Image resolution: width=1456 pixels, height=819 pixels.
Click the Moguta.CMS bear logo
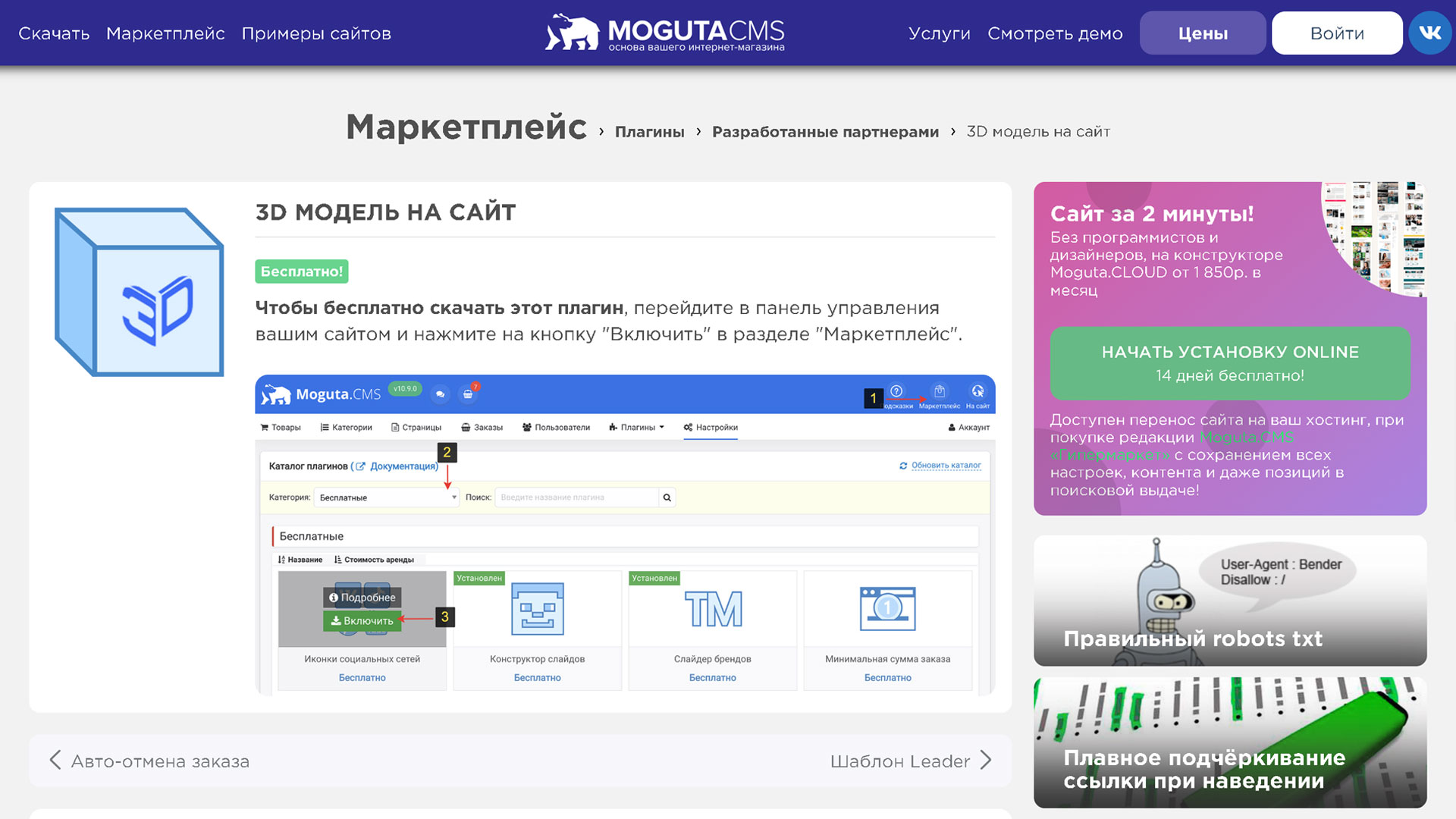573,32
